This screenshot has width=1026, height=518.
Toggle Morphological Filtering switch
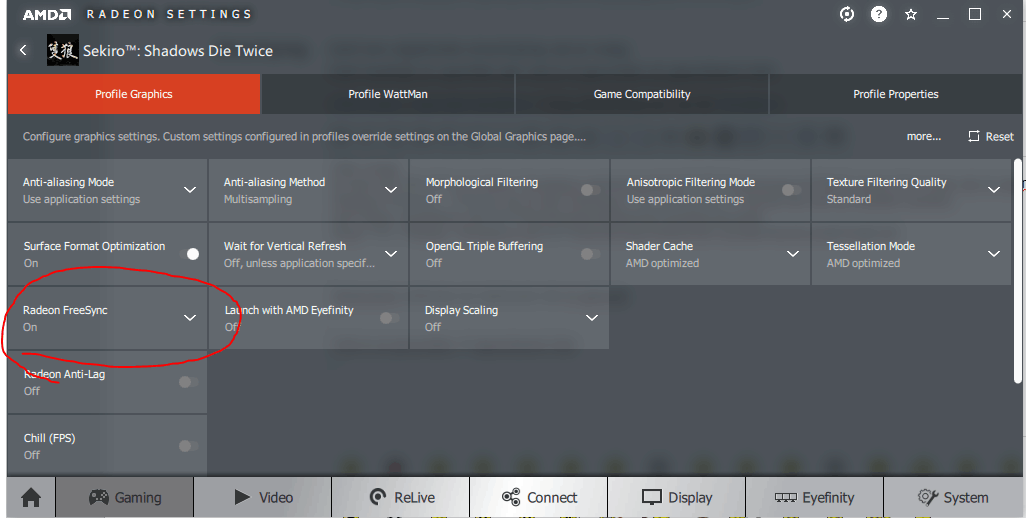point(591,190)
